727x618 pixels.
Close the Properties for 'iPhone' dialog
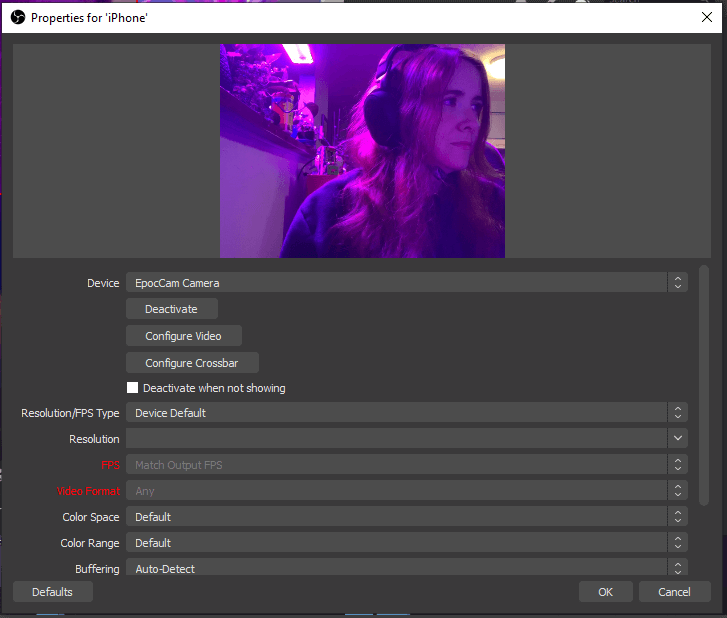pos(707,18)
